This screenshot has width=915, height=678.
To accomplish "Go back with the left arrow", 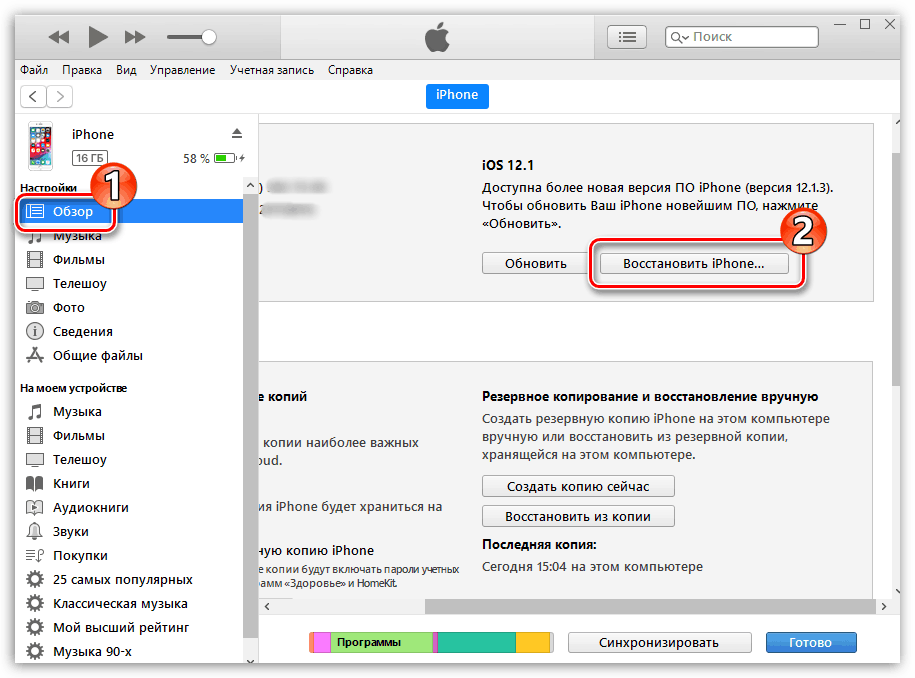I will coord(33,96).
